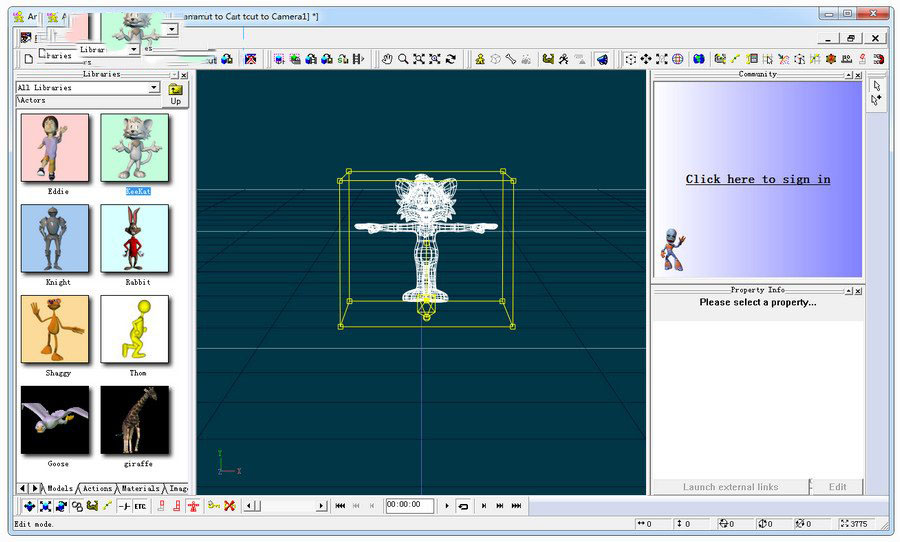Switch to the Materials tab

140,488
